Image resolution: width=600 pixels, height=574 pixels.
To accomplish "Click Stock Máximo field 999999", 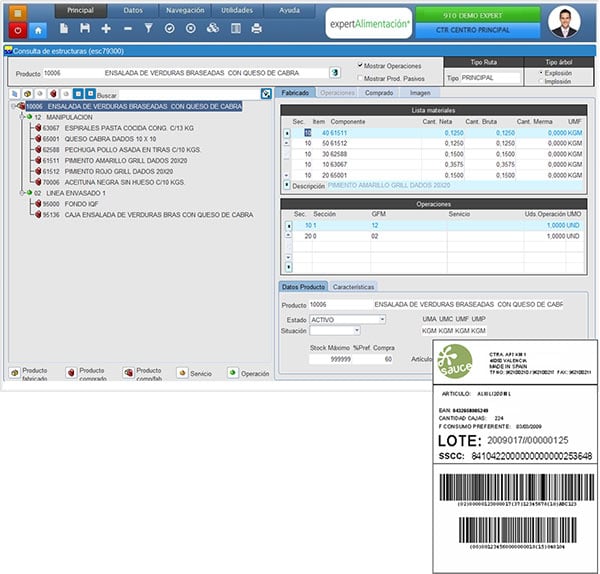I will point(330,359).
